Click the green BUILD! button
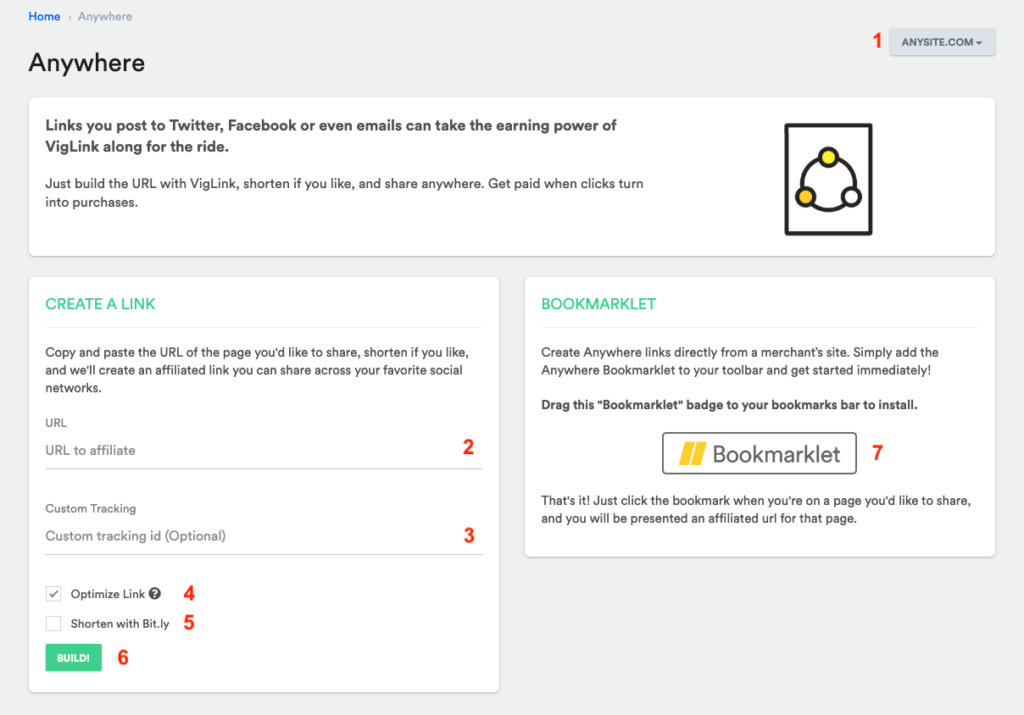The image size is (1024, 715). (73, 658)
